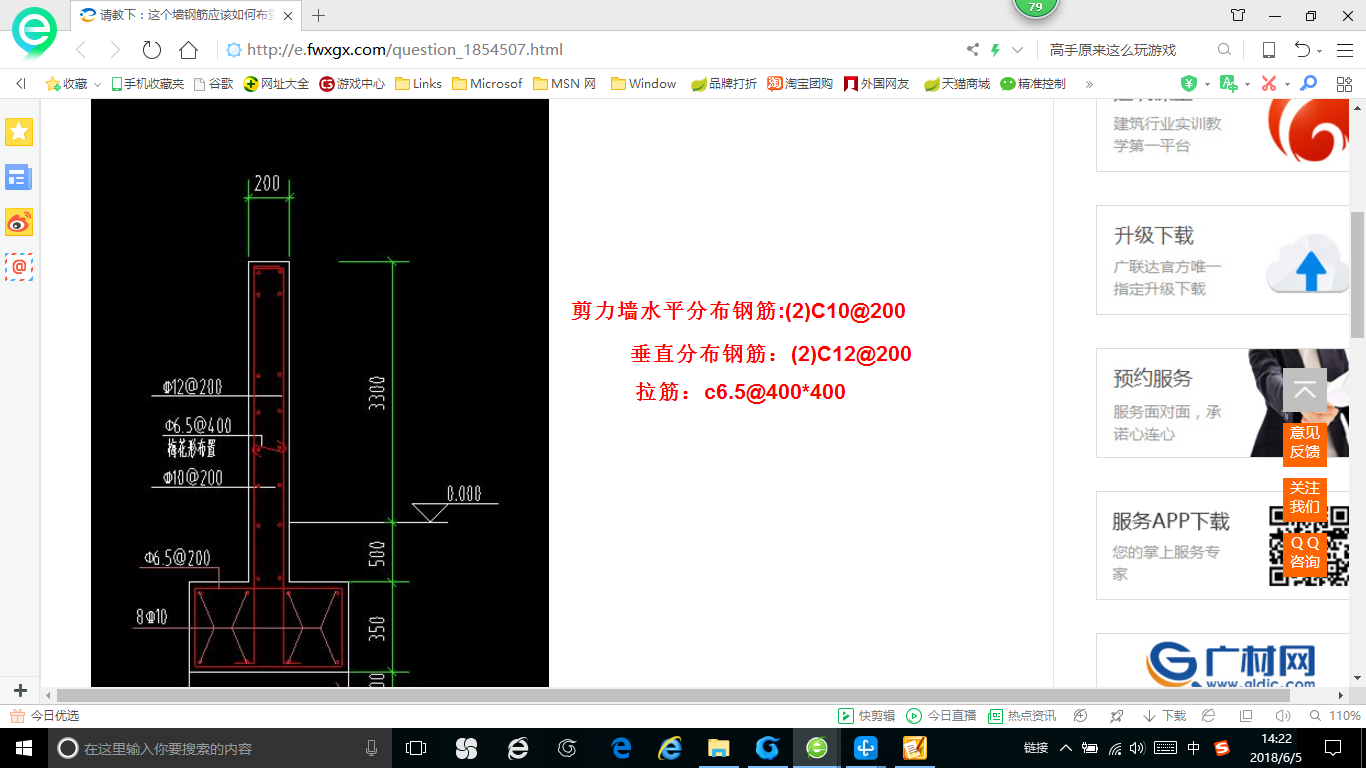Screen dimensions: 1366x768
Task: Open the Microsof bookmark folder
Action: (487, 84)
